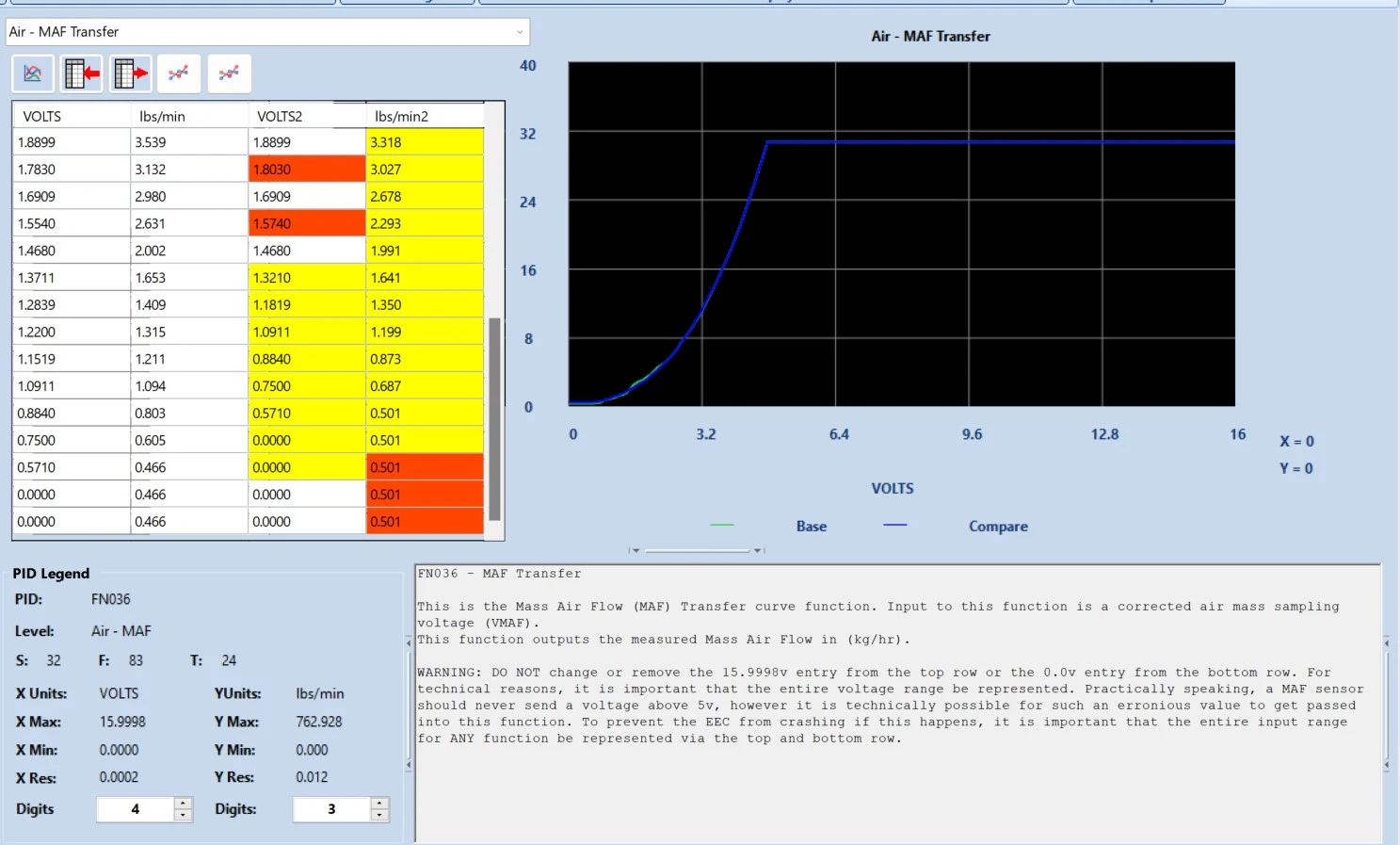Select the lbs/min cell 3.539
1400x845 pixels.
[x=189, y=142]
